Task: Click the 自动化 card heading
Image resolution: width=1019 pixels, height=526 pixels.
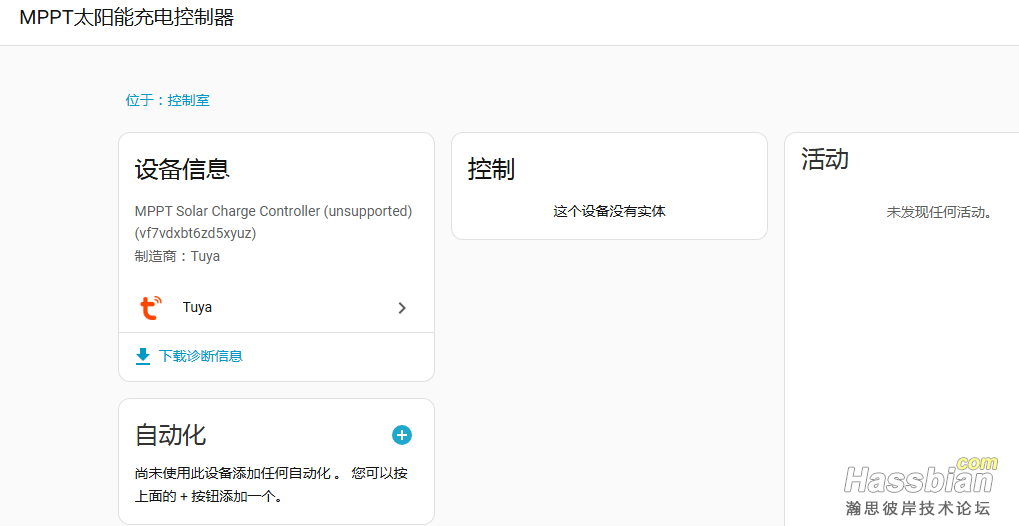Action: (170, 435)
